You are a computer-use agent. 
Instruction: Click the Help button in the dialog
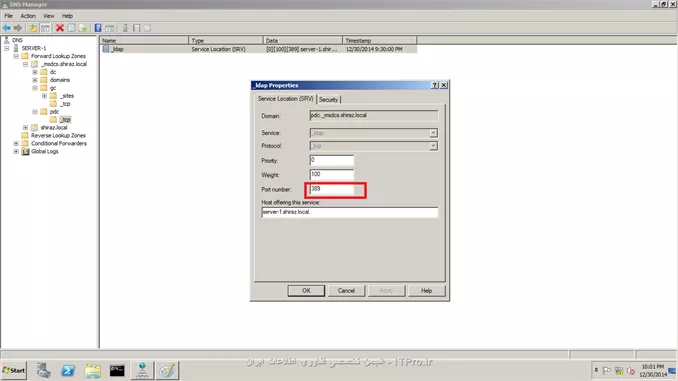(426, 291)
